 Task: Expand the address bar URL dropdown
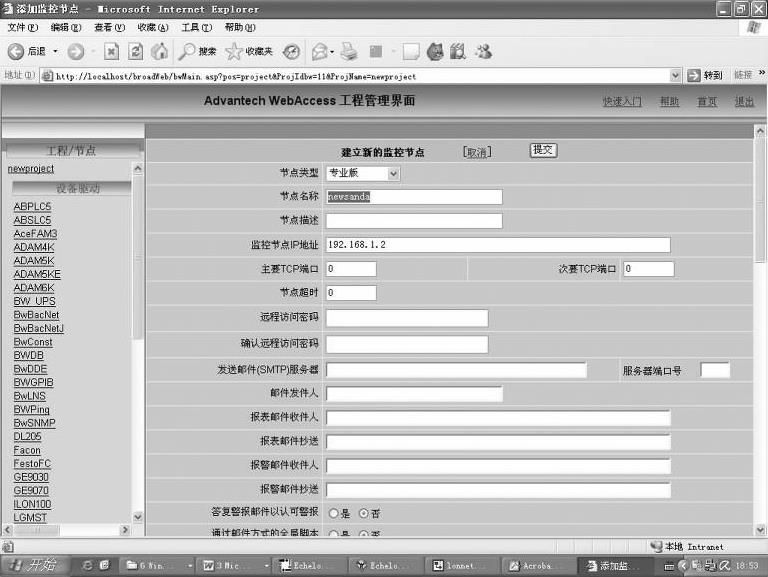tap(676, 75)
